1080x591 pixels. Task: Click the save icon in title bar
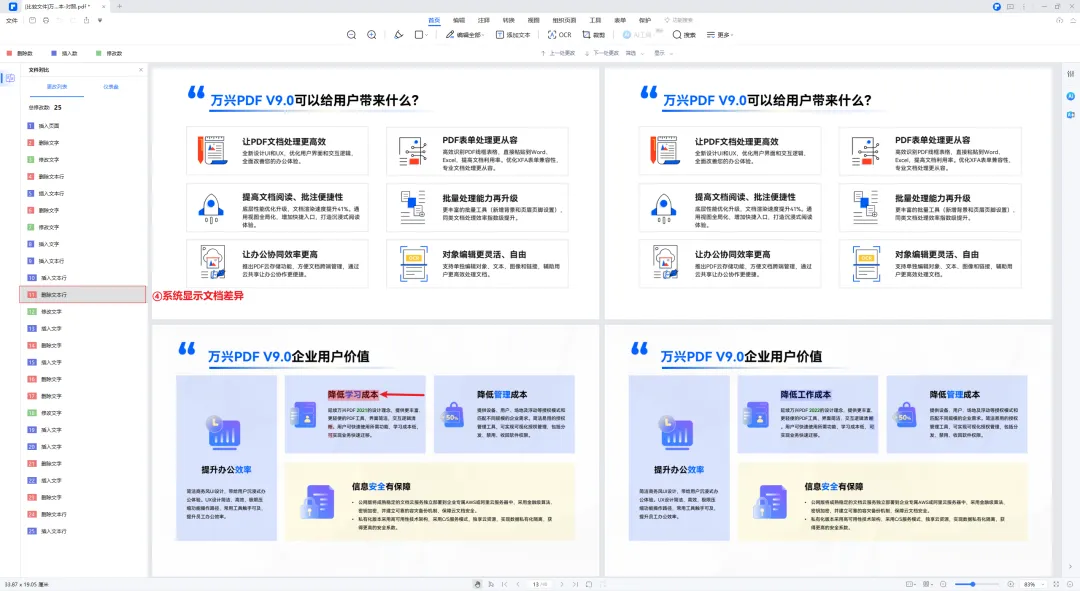click(32, 21)
